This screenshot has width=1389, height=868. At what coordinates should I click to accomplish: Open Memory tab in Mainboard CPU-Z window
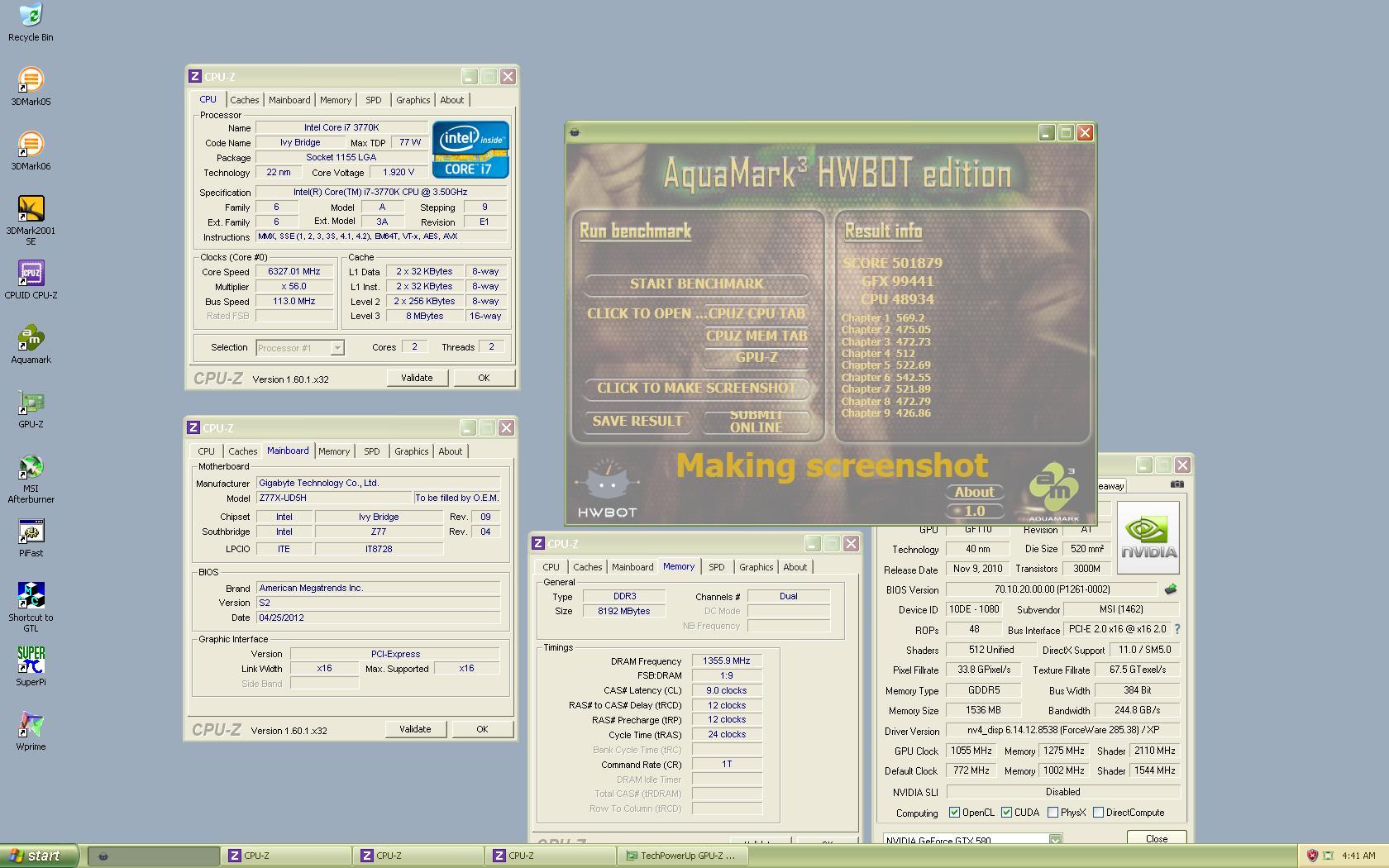coord(334,451)
